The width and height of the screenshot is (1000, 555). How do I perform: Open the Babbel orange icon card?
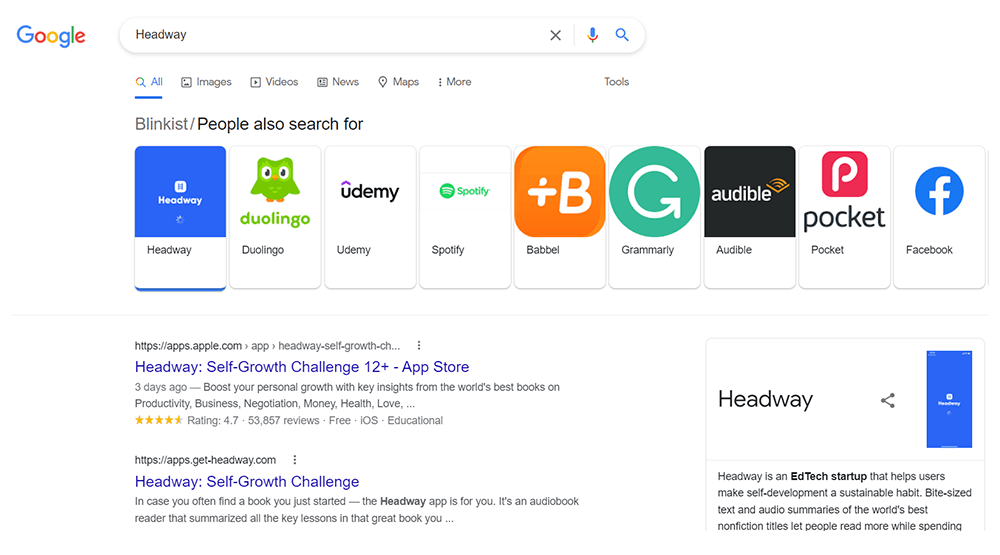560,217
